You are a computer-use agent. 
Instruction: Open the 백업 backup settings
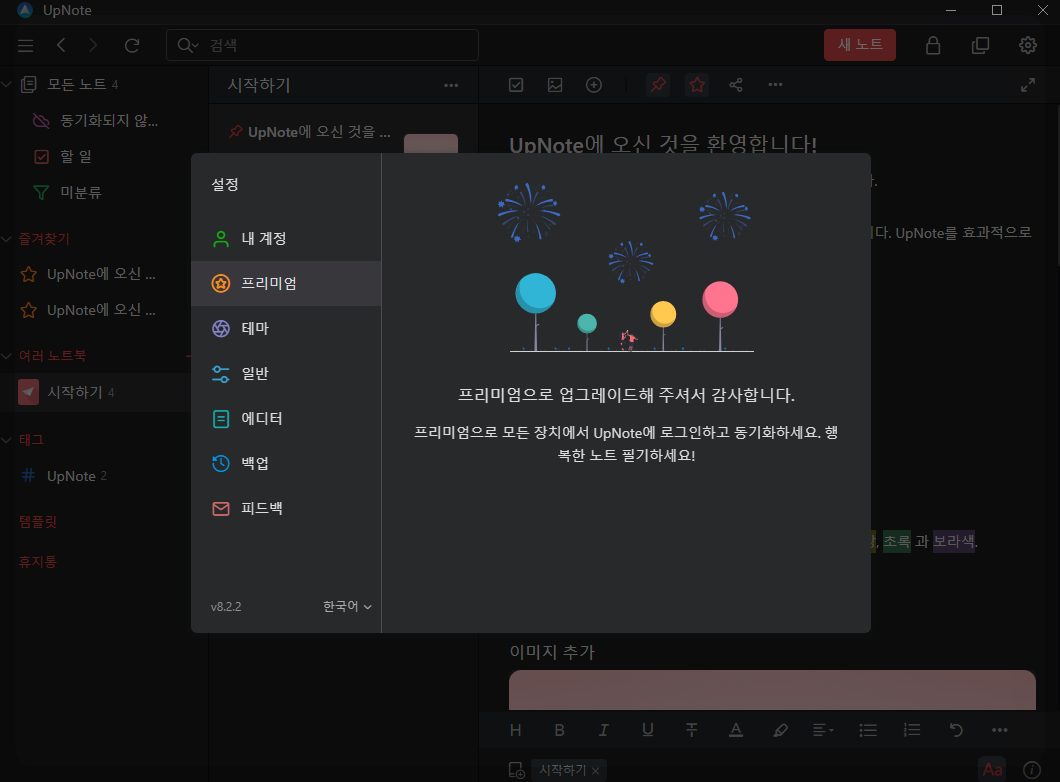point(286,463)
